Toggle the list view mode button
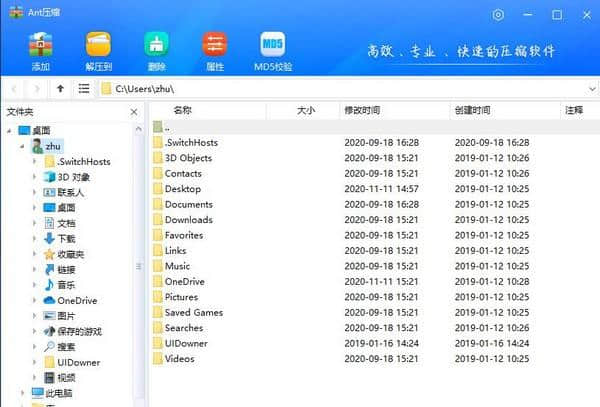600x407 pixels. coord(84,89)
